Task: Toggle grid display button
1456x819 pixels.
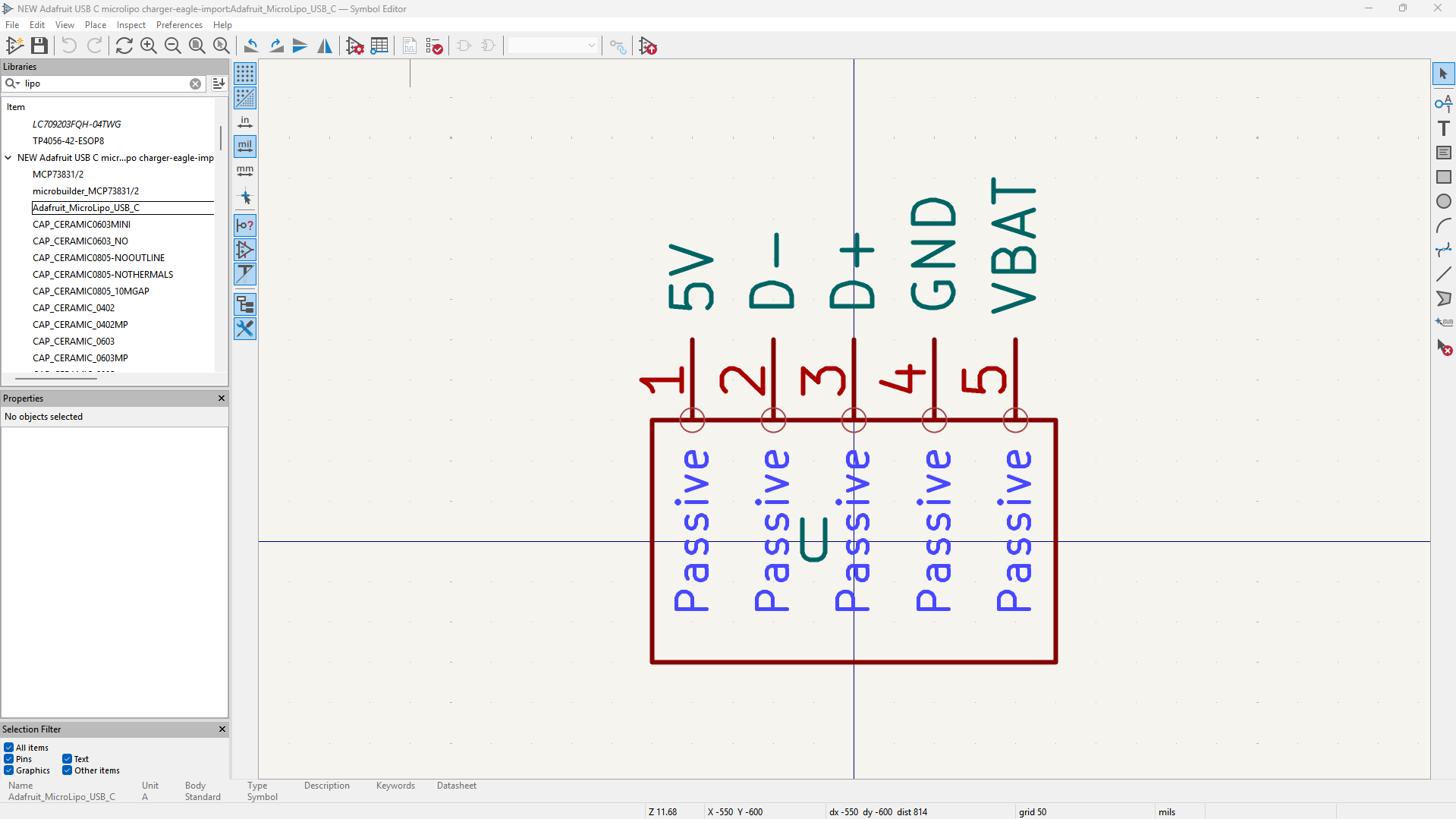Action: [245, 74]
